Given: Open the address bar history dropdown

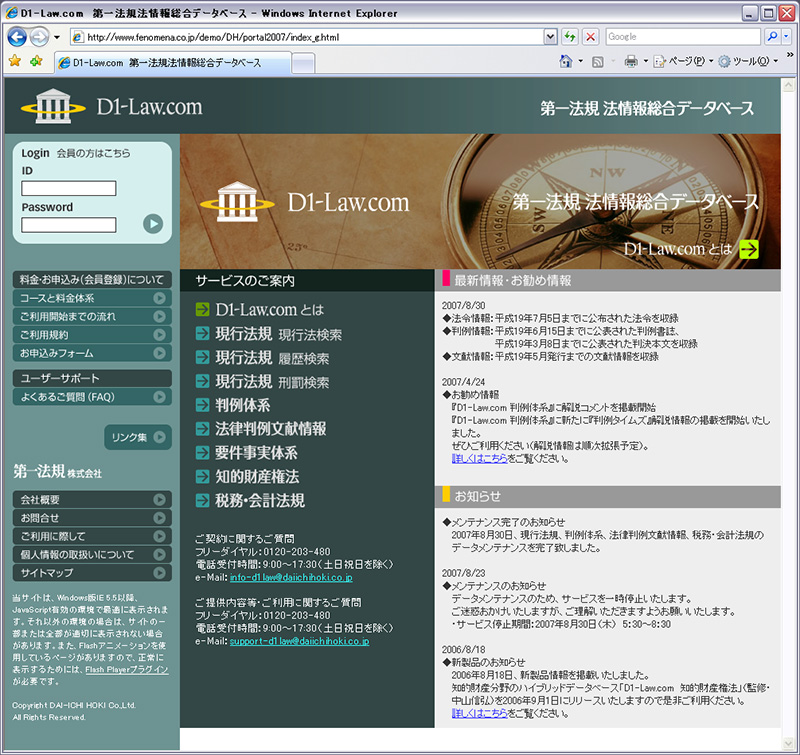Looking at the screenshot, I should tap(550, 37).
